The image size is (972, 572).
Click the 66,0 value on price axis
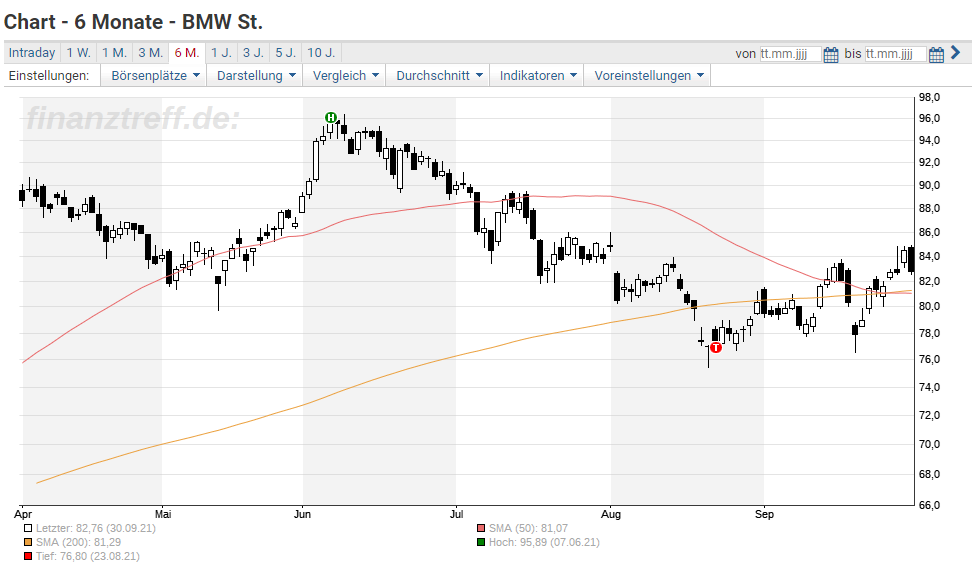tap(929, 505)
